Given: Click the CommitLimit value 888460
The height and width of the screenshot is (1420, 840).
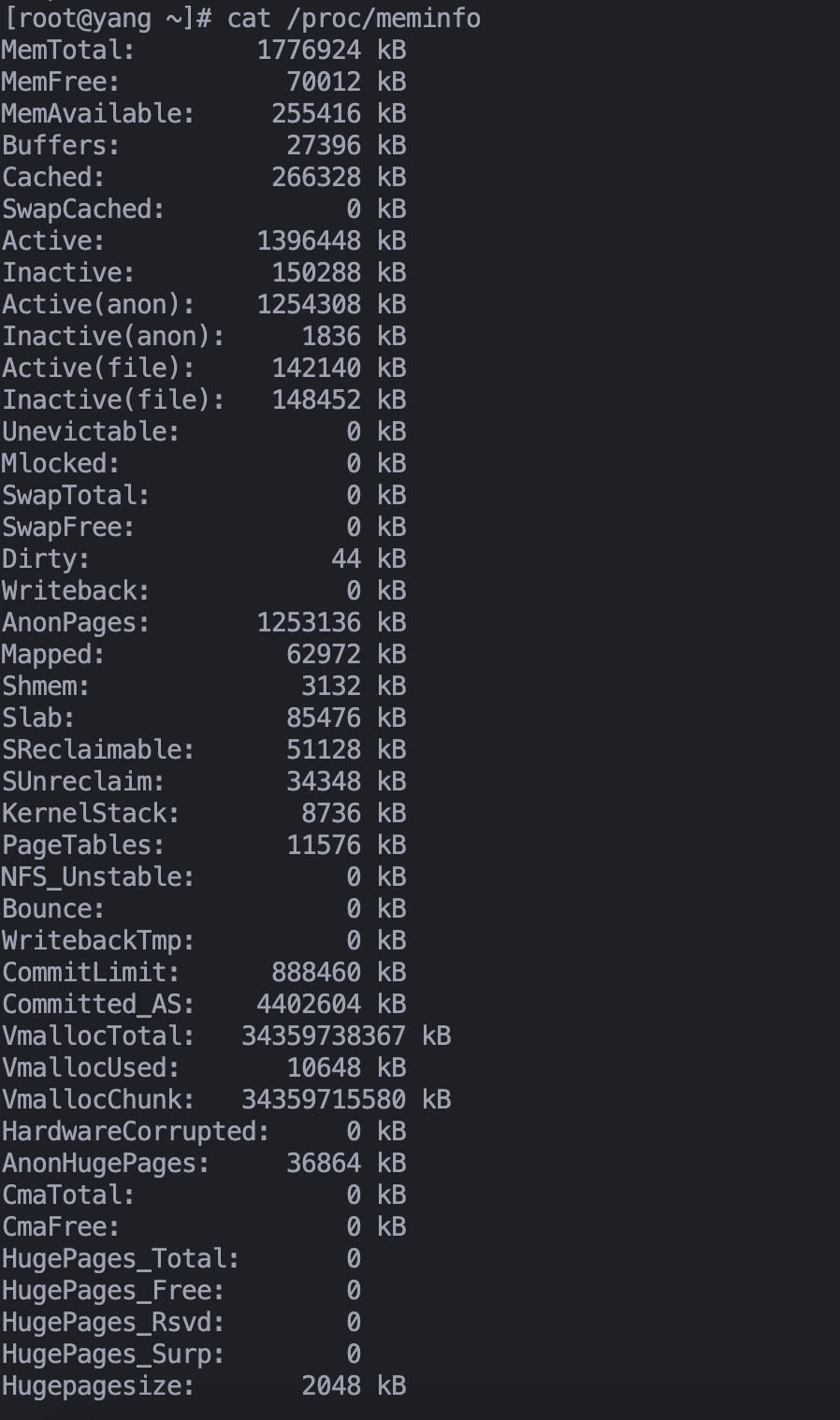Looking at the screenshot, I should (316, 972).
